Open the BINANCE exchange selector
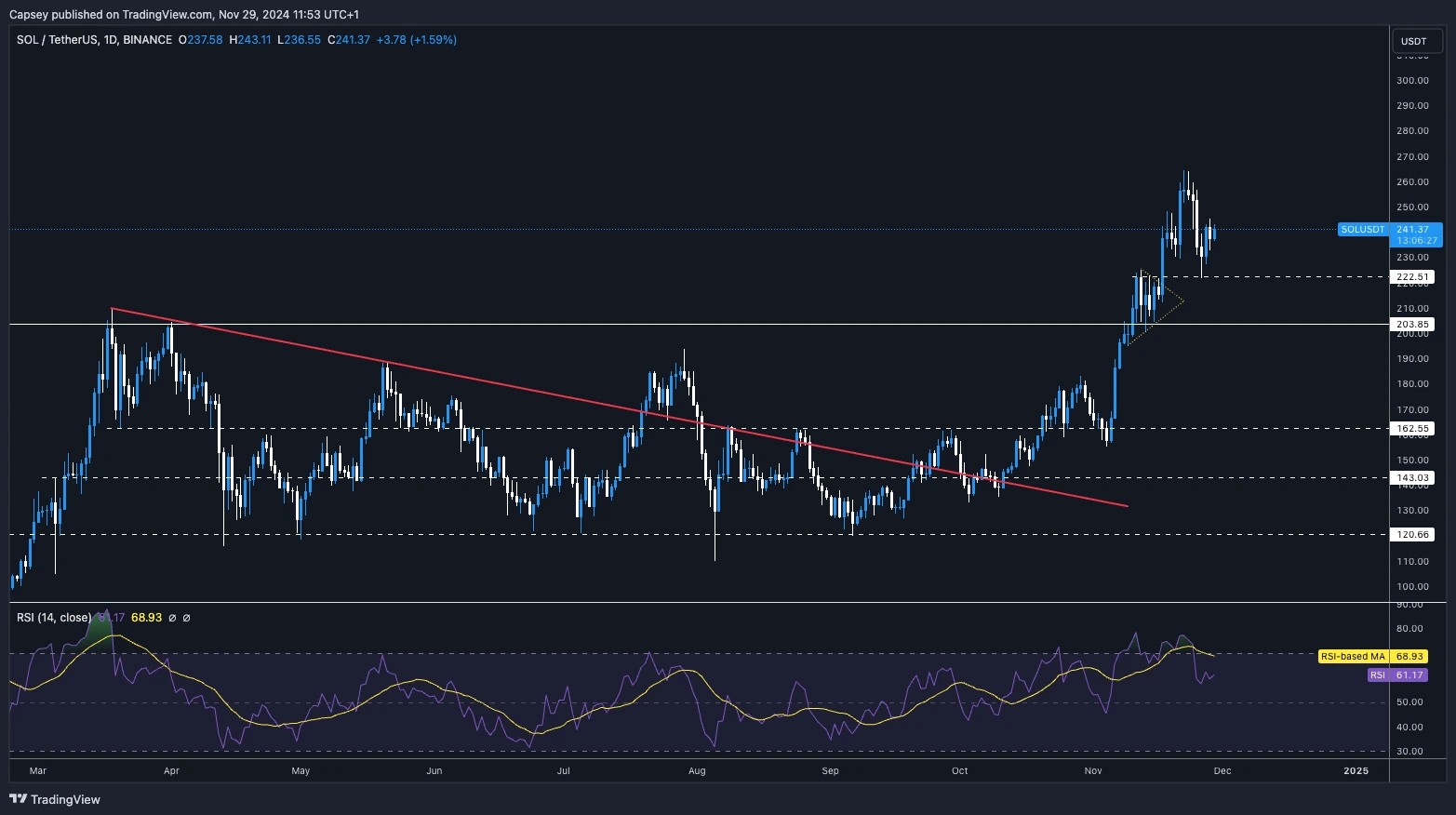Screen dimensions: 1456x815 147,40
